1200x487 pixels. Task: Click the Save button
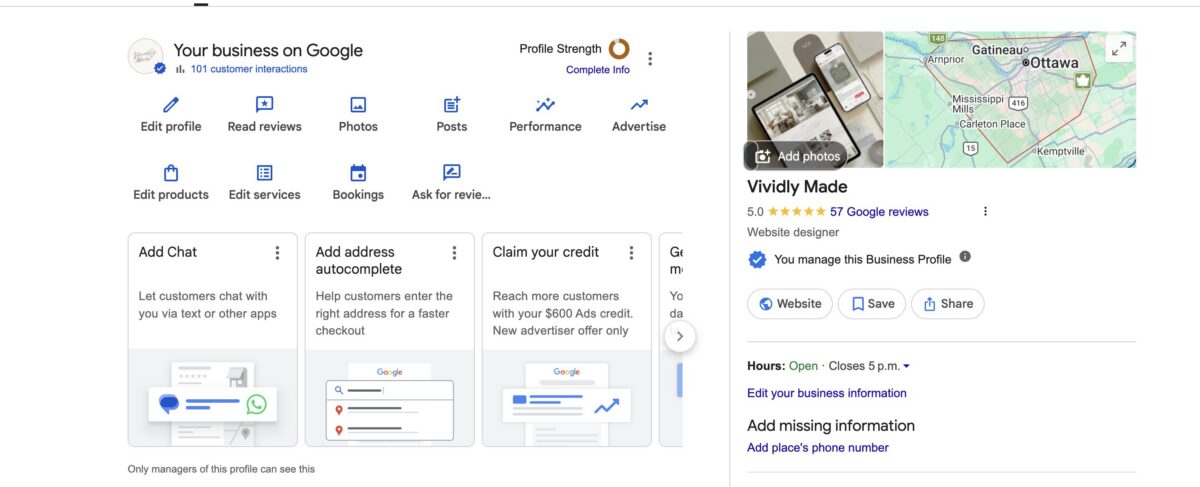click(872, 304)
